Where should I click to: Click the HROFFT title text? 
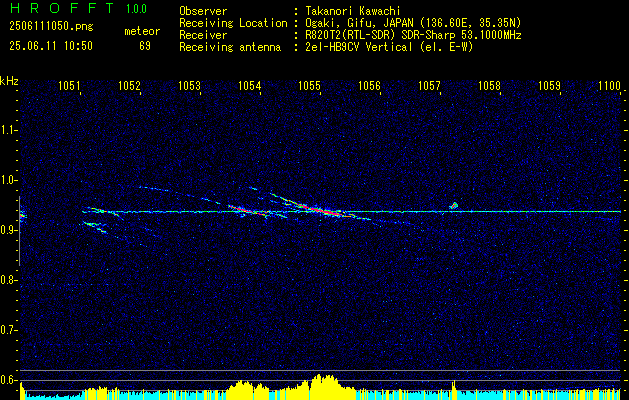pos(63,8)
